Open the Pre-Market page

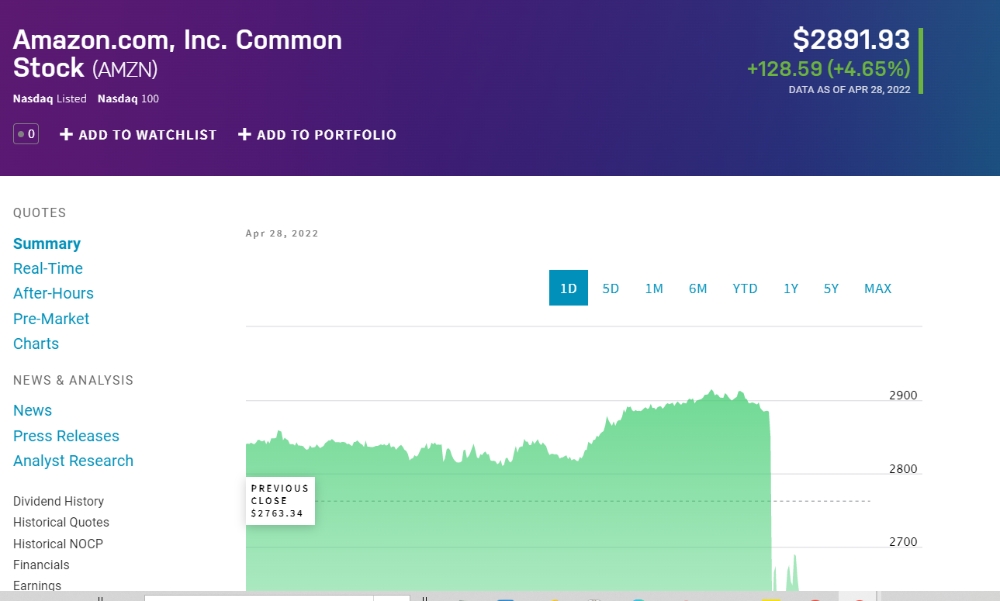point(51,319)
